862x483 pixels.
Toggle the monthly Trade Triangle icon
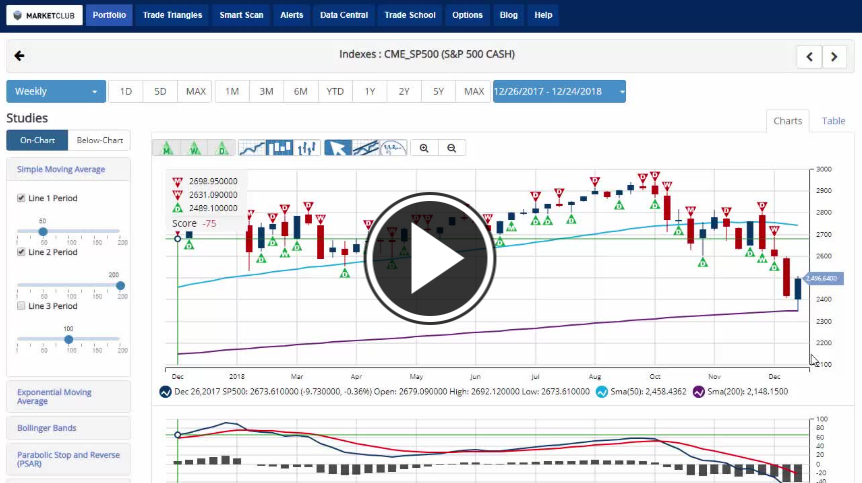pos(167,148)
